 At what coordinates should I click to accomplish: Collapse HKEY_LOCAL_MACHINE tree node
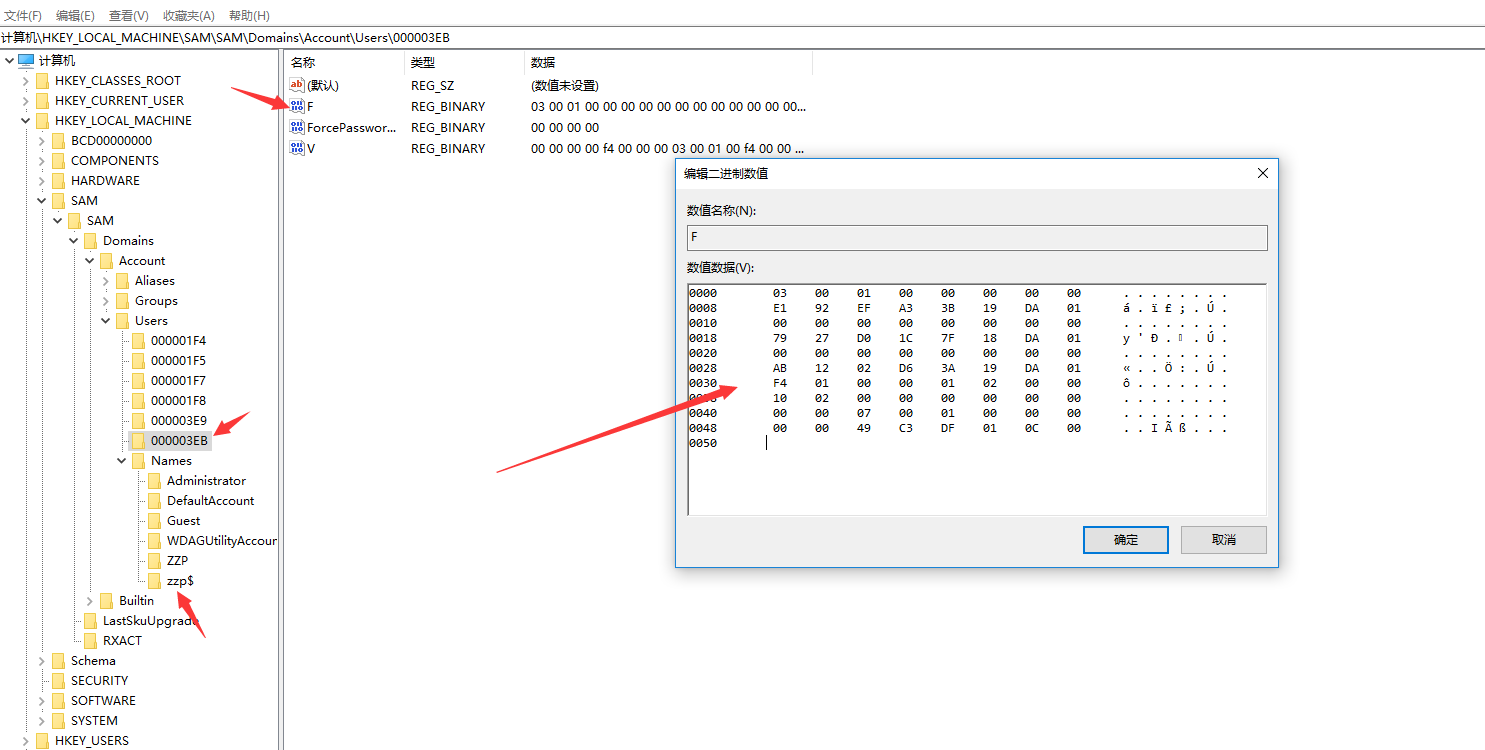click(26, 120)
